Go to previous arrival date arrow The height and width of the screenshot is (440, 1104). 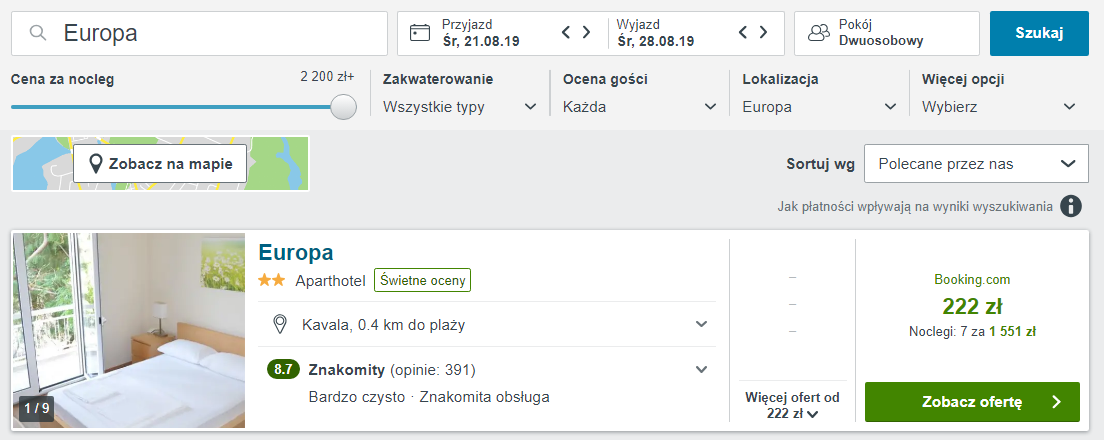tap(567, 33)
